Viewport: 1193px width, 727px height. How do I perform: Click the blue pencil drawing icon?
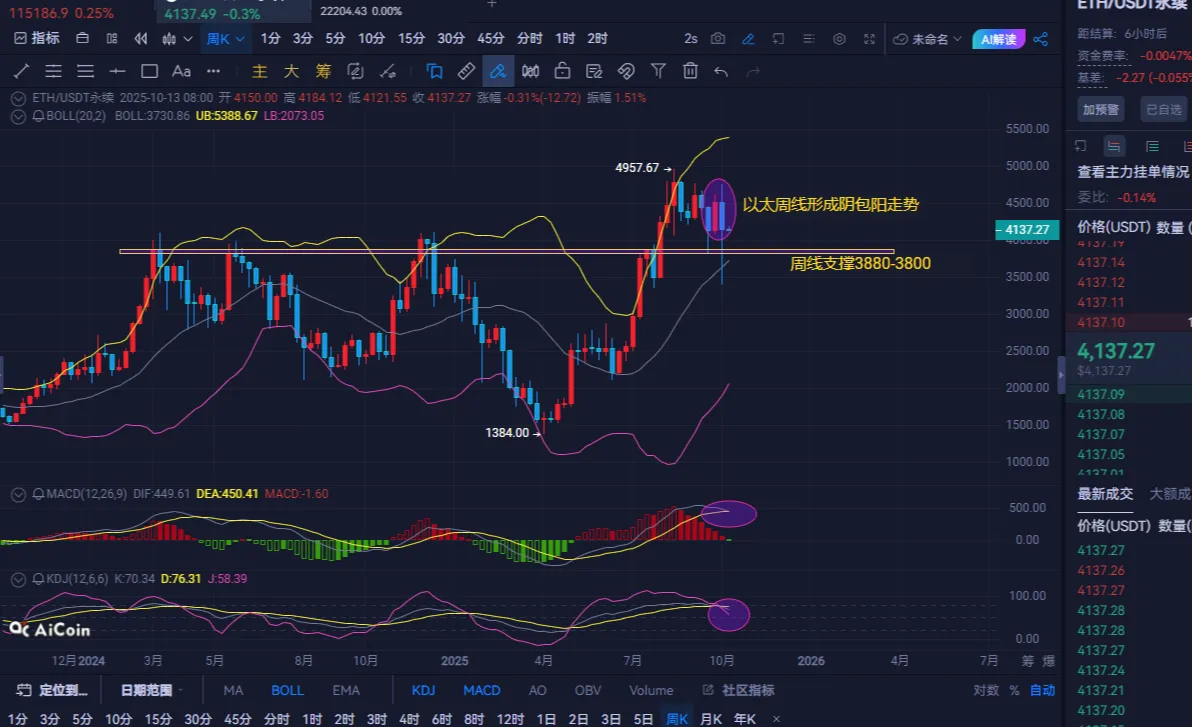[748, 38]
